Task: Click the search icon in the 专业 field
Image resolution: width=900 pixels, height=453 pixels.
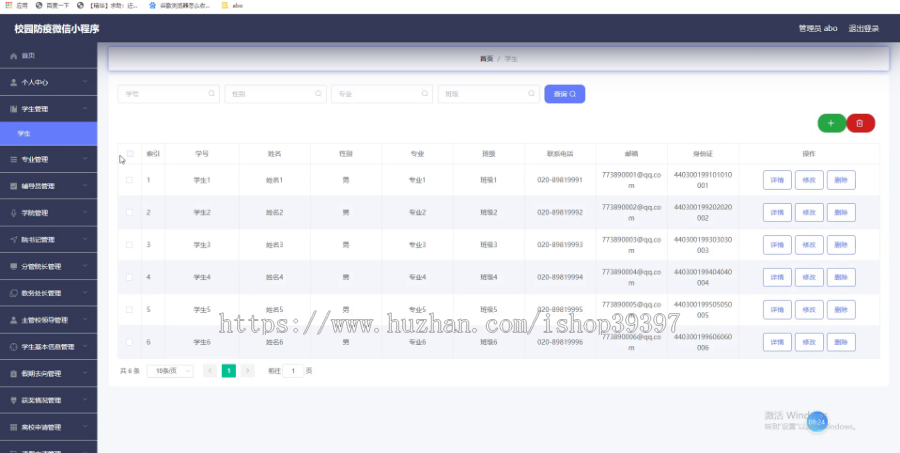Action: click(425, 94)
